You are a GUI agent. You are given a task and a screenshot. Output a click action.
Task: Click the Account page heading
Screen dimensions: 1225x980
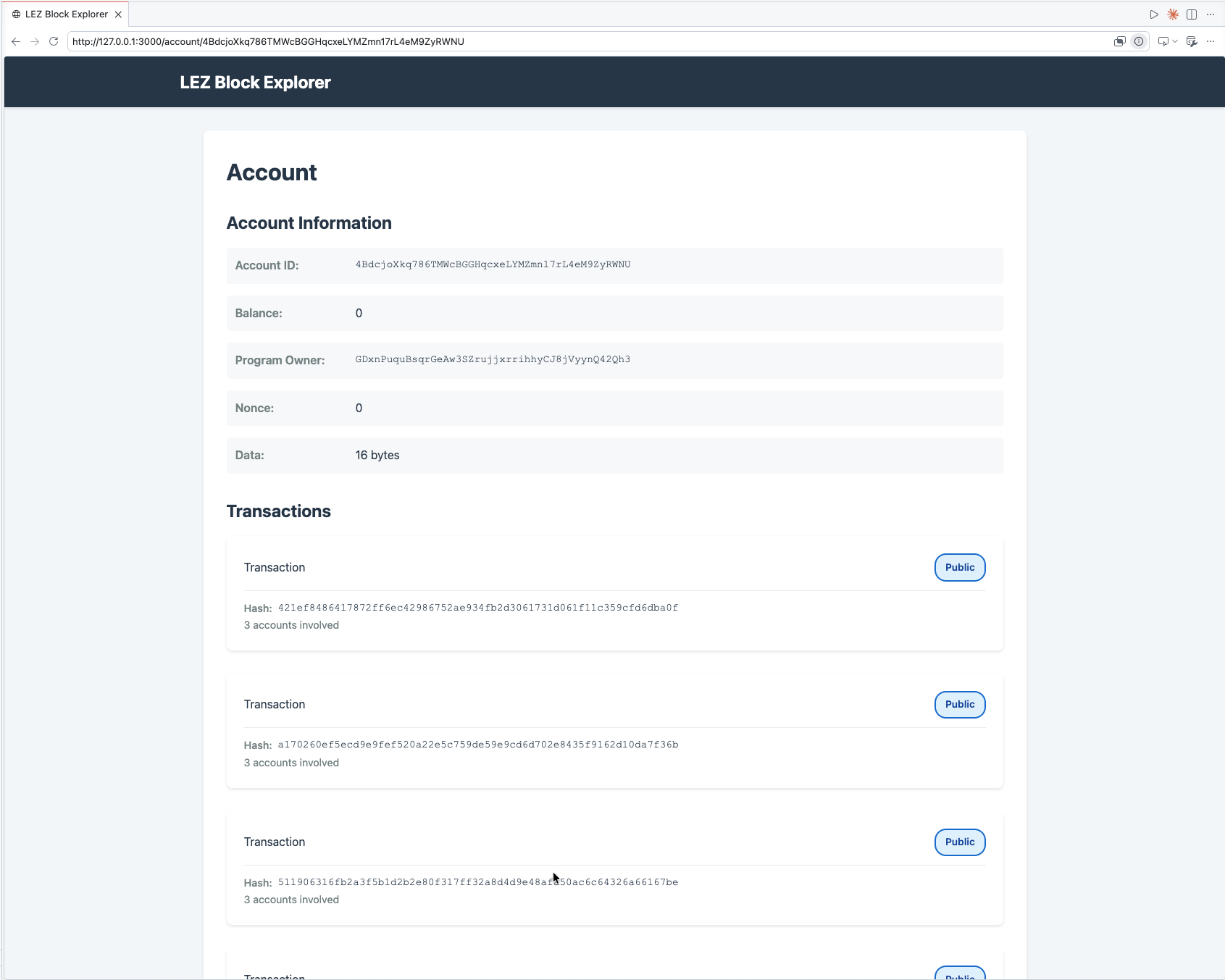272,172
